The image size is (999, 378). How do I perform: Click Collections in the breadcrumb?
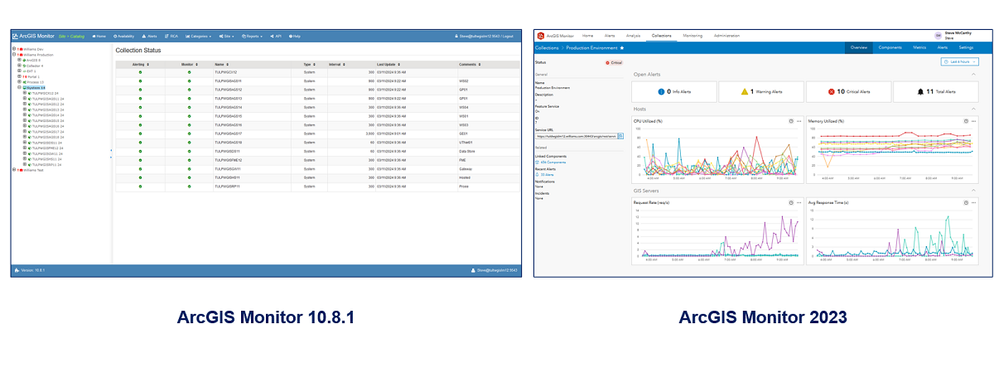[x=547, y=48]
